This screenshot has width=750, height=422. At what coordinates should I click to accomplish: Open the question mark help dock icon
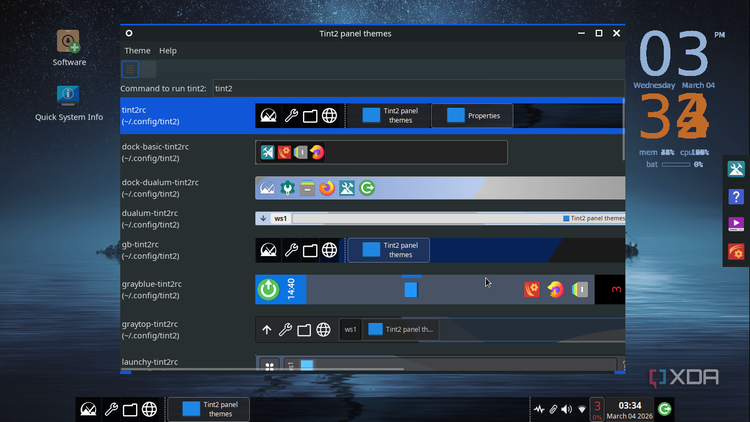736,197
